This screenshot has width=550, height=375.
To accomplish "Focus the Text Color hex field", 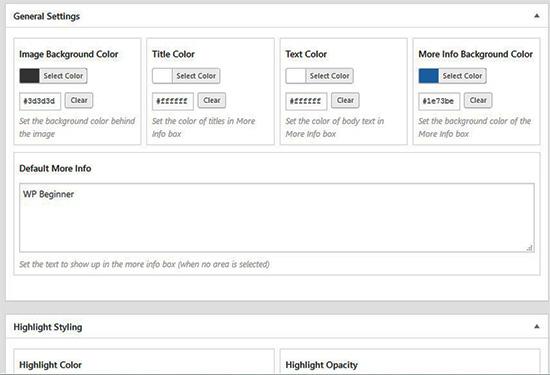I will coord(306,101).
